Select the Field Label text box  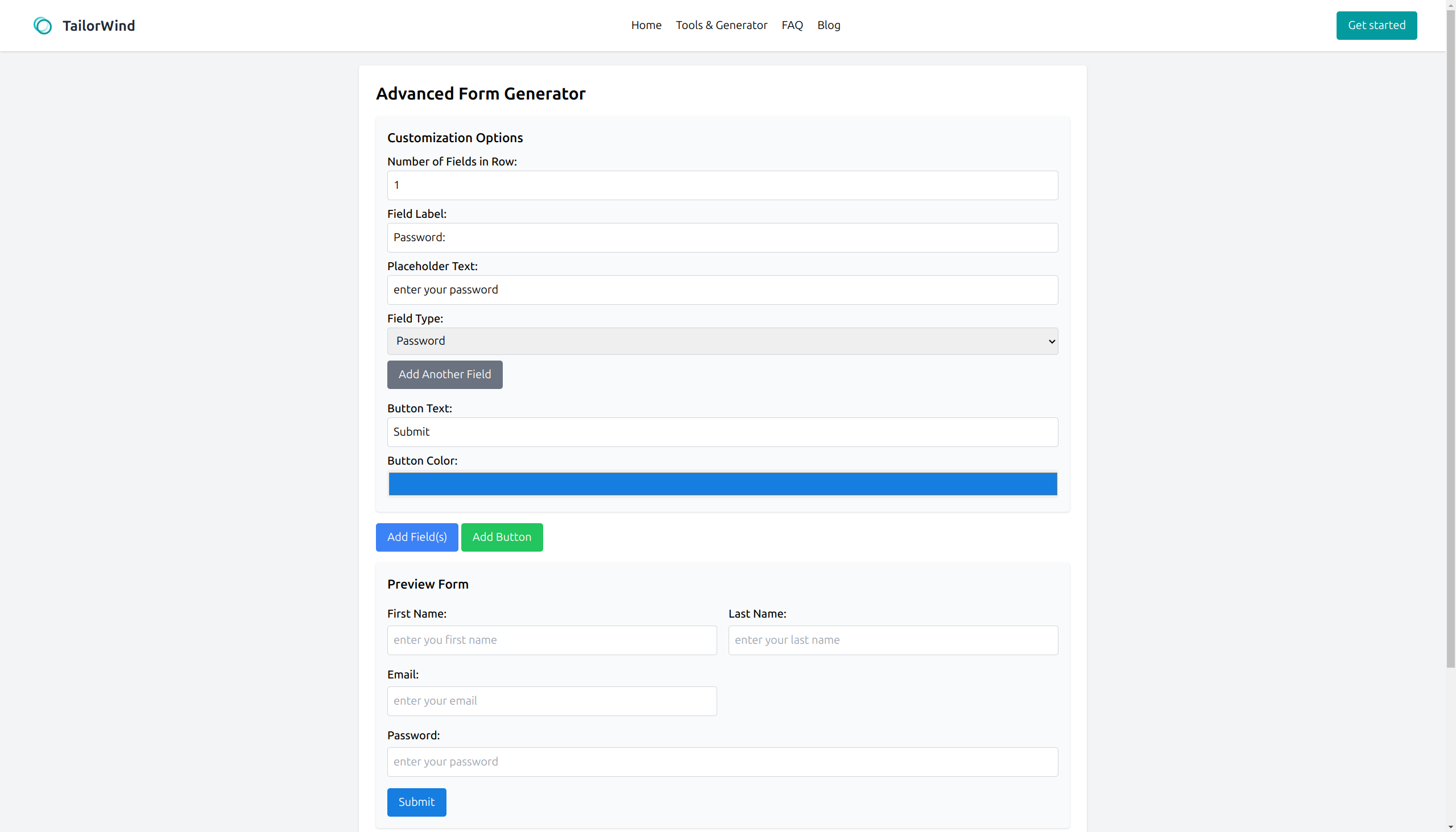722,237
